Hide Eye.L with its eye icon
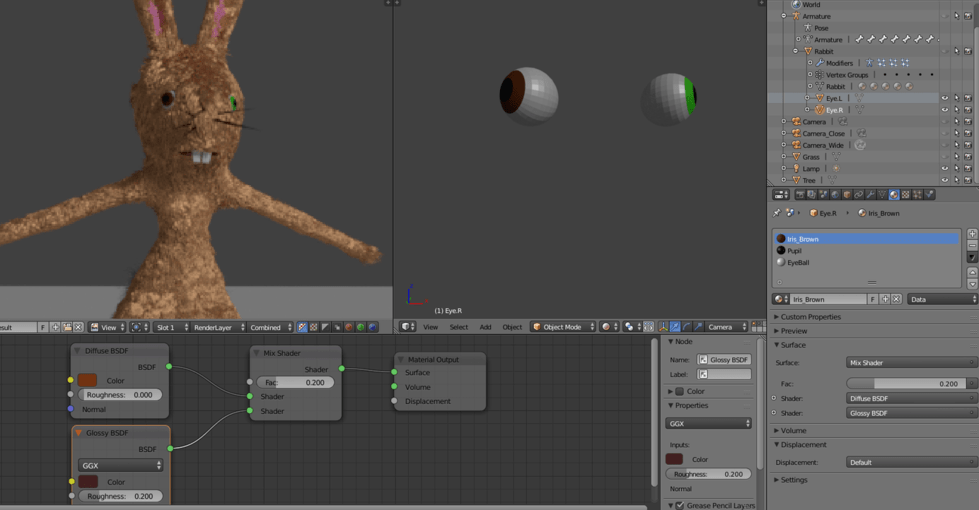The image size is (979, 510). pyautogui.click(x=945, y=98)
